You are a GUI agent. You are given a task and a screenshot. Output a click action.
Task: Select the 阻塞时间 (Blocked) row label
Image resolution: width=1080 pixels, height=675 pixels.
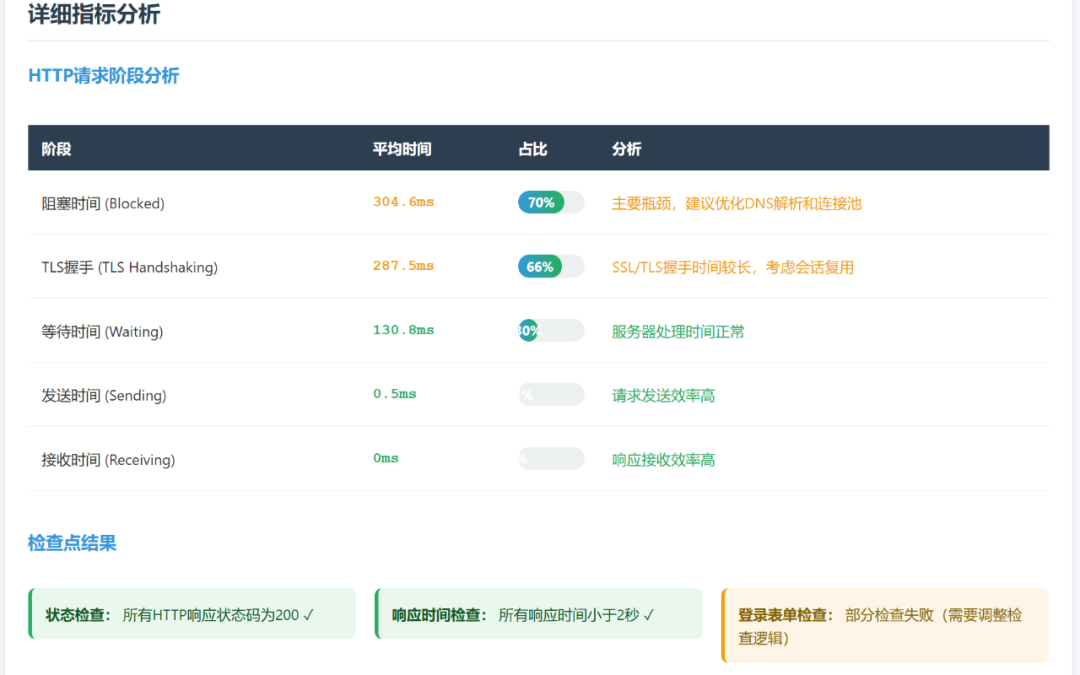pos(103,203)
